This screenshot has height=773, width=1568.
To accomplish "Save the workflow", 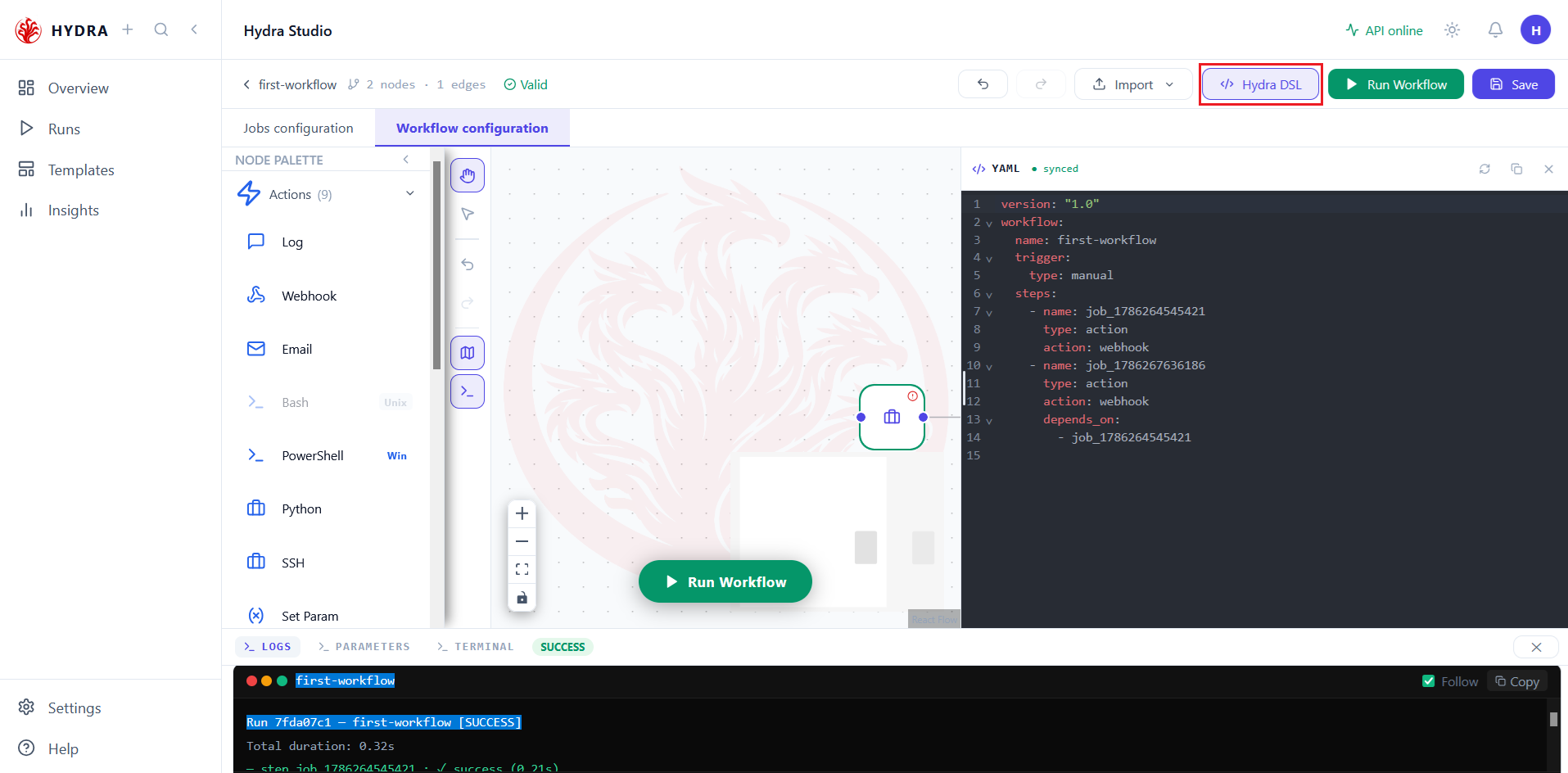I will point(1513,84).
